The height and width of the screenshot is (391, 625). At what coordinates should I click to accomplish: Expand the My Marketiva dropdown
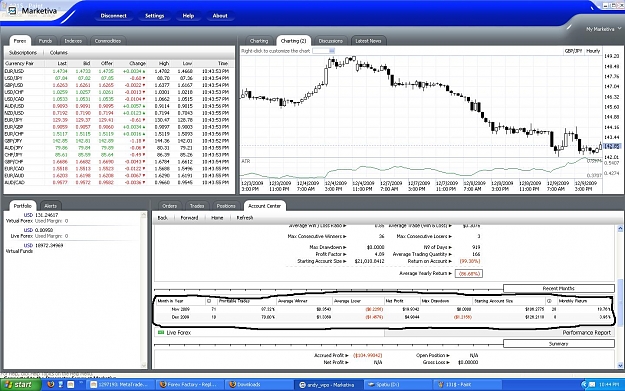point(603,29)
